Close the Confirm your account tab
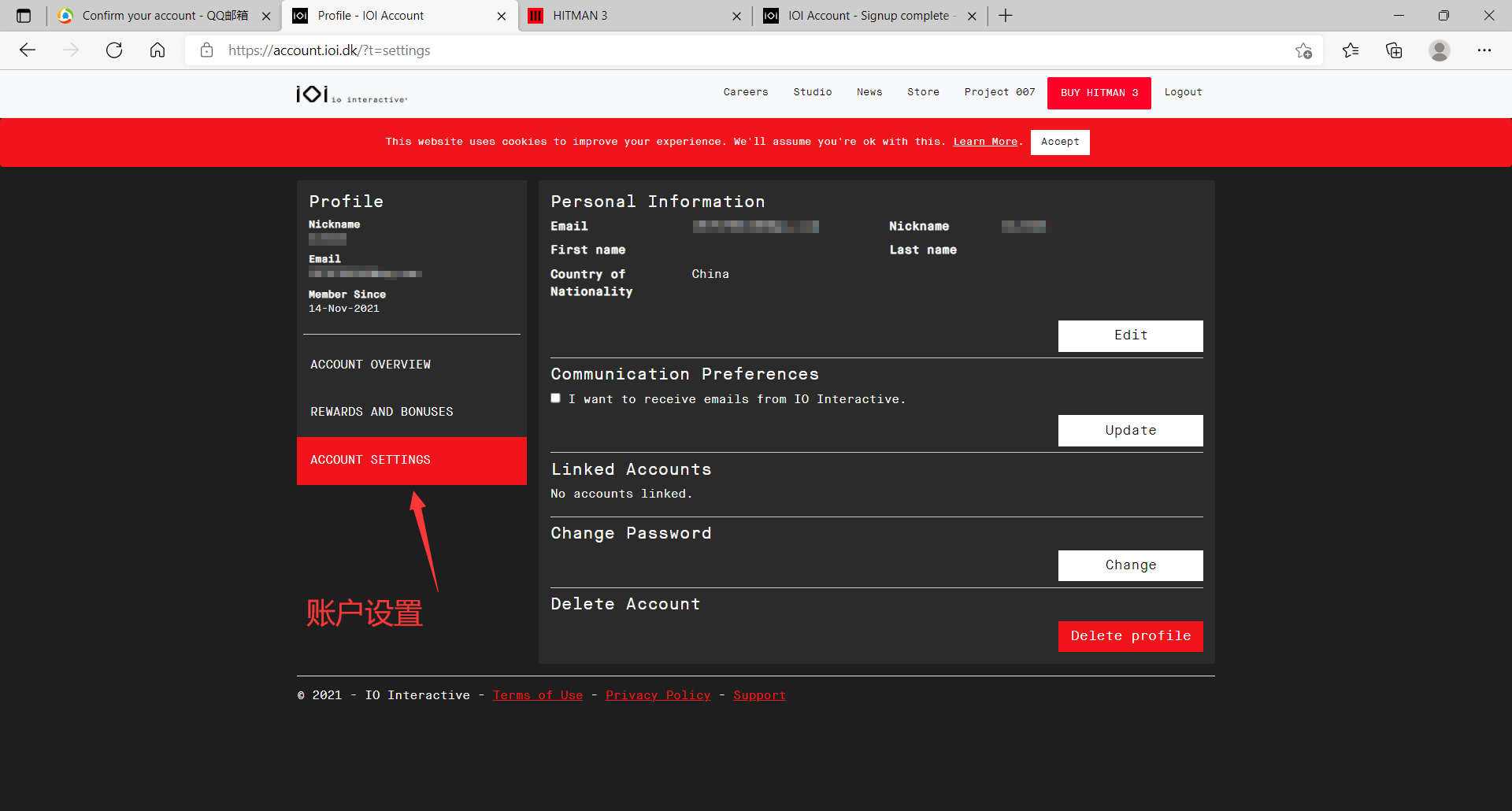This screenshot has width=1512, height=811. (266, 16)
